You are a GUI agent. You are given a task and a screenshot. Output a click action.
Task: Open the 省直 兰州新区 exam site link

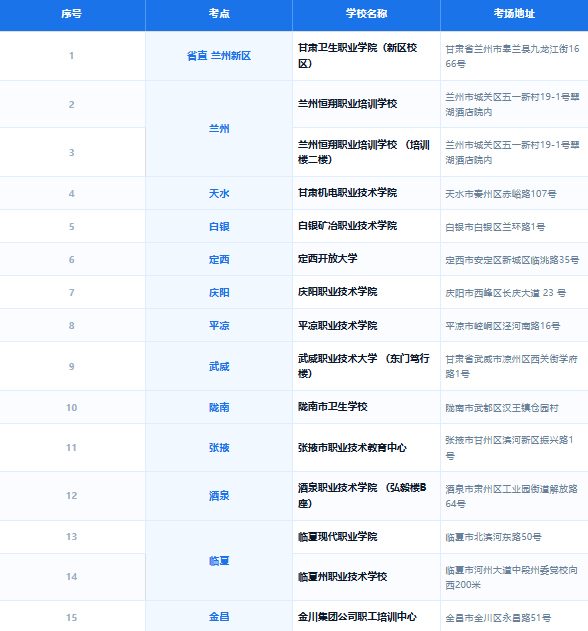point(219,56)
